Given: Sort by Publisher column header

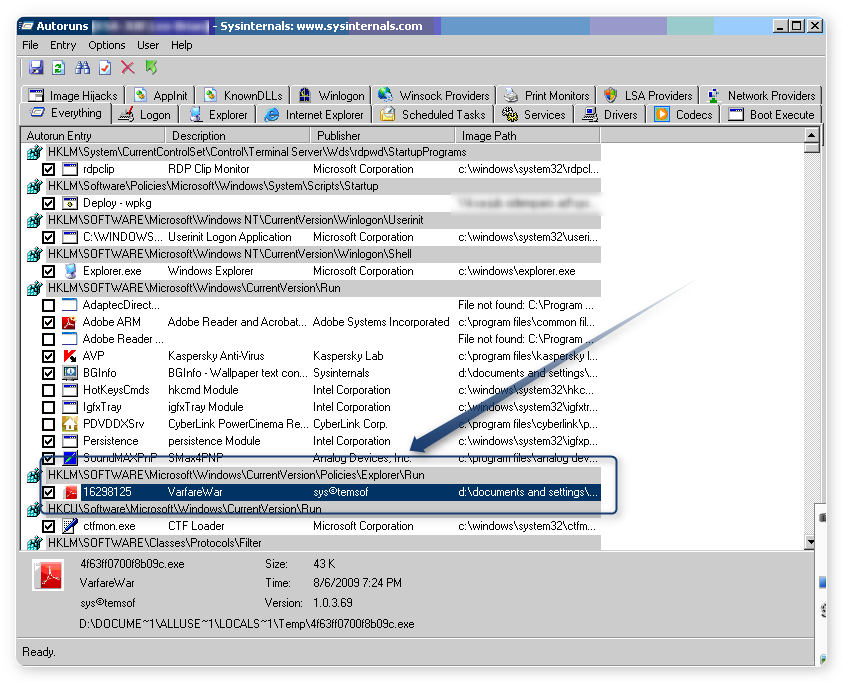Looking at the screenshot, I should pos(383,136).
